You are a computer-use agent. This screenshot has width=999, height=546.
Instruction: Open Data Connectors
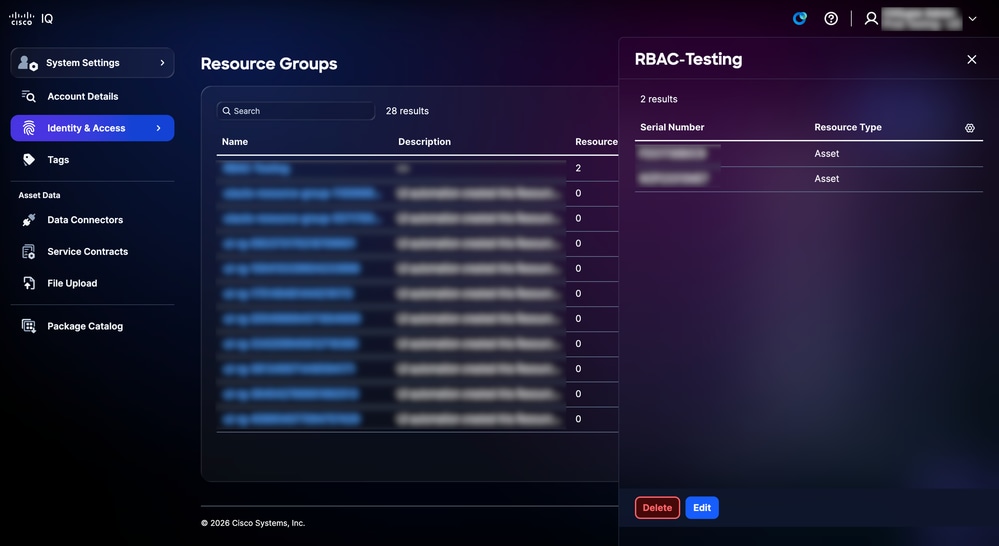pyautogui.click(x=85, y=220)
